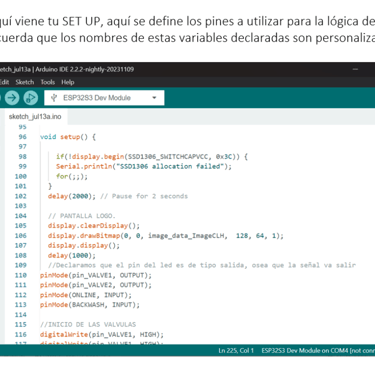This screenshot has width=375, height=366.
Task: Click the display.drawBitmap line
Action: click(166, 236)
